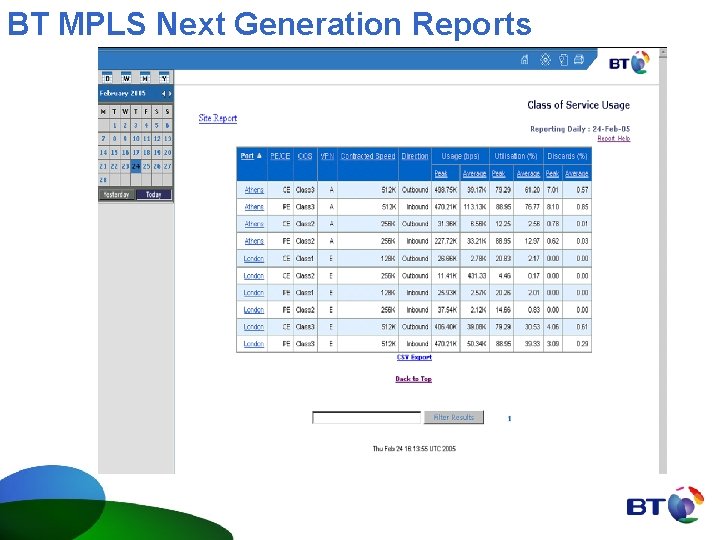Image resolution: width=720 pixels, height=540 pixels.
Task: Click the 'Reporting Daily : 24-Feb-05' text
Action: click(x=580, y=129)
